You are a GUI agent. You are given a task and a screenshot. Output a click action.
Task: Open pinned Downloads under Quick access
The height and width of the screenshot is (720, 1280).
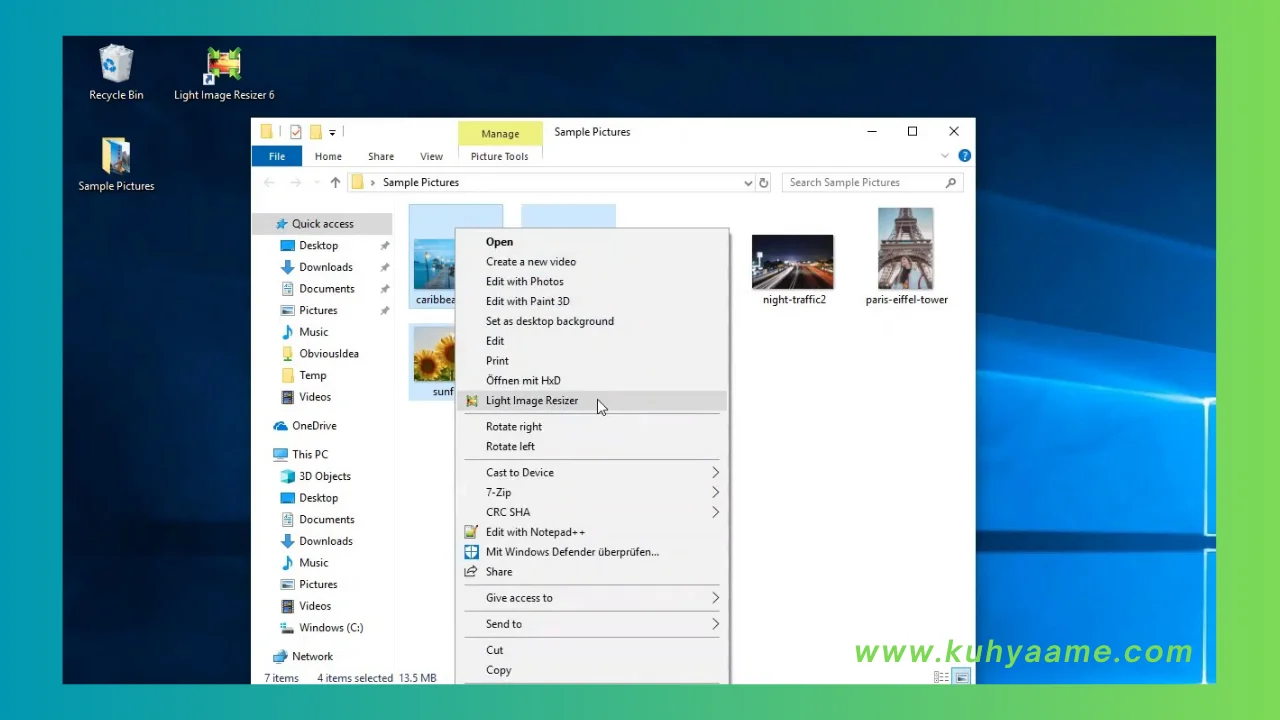[x=325, y=267]
